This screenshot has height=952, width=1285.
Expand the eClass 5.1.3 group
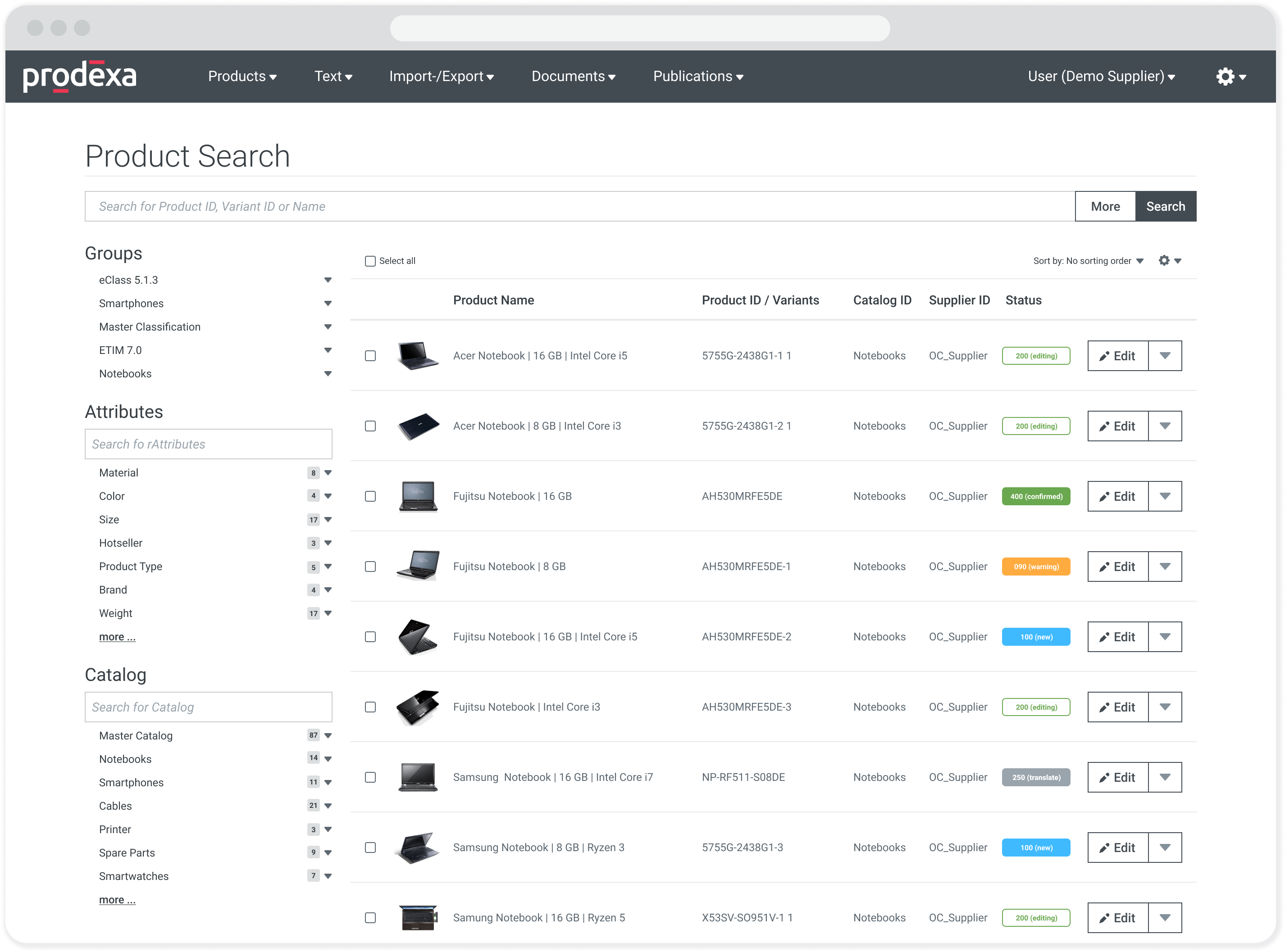[x=328, y=280]
